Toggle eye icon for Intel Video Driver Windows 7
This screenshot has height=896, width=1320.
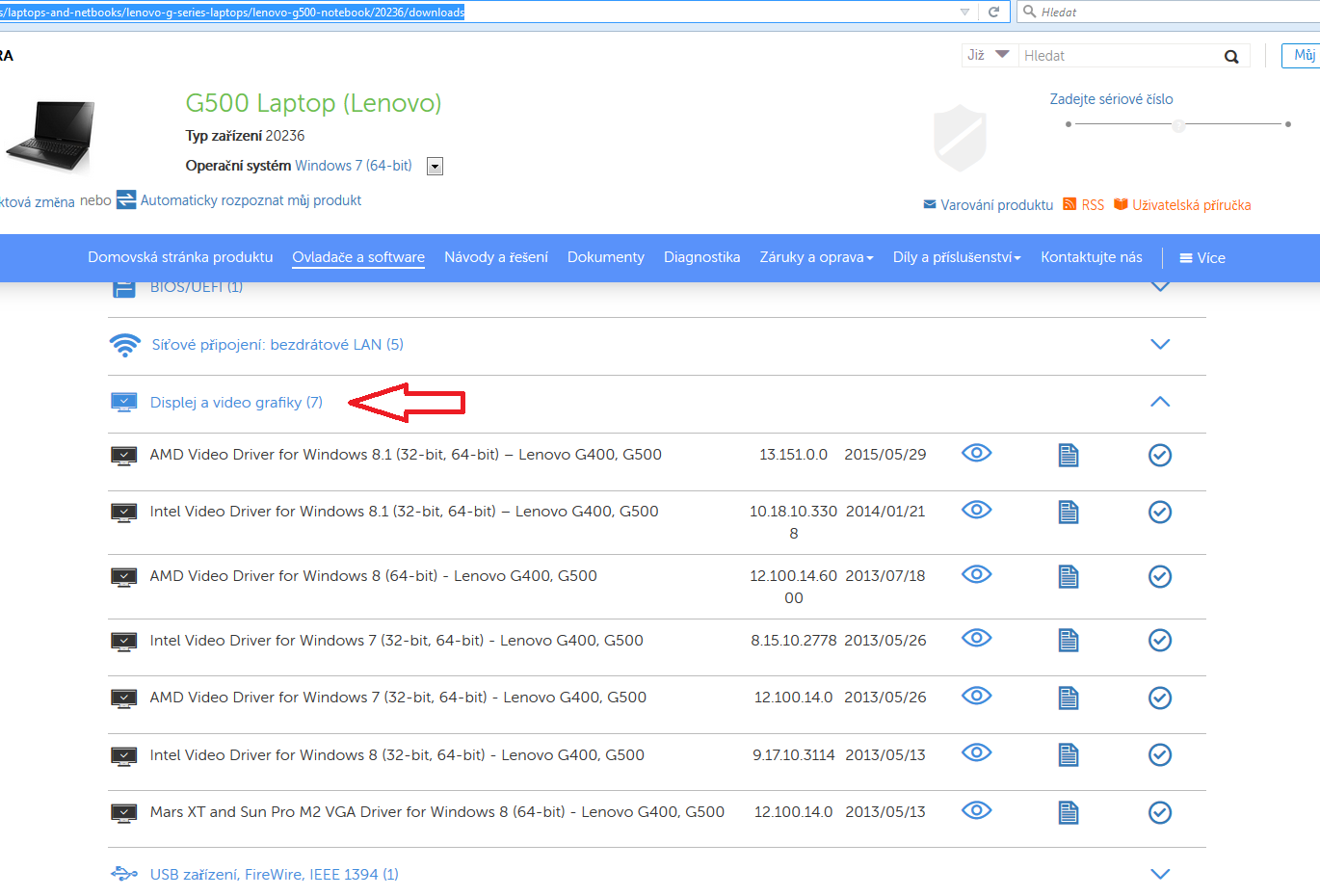(976, 638)
